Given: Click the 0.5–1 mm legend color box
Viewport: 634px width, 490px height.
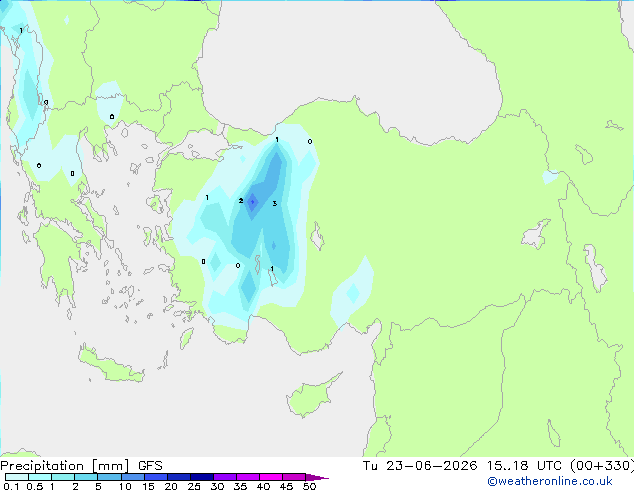Looking at the screenshot, I should click(x=40, y=477).
